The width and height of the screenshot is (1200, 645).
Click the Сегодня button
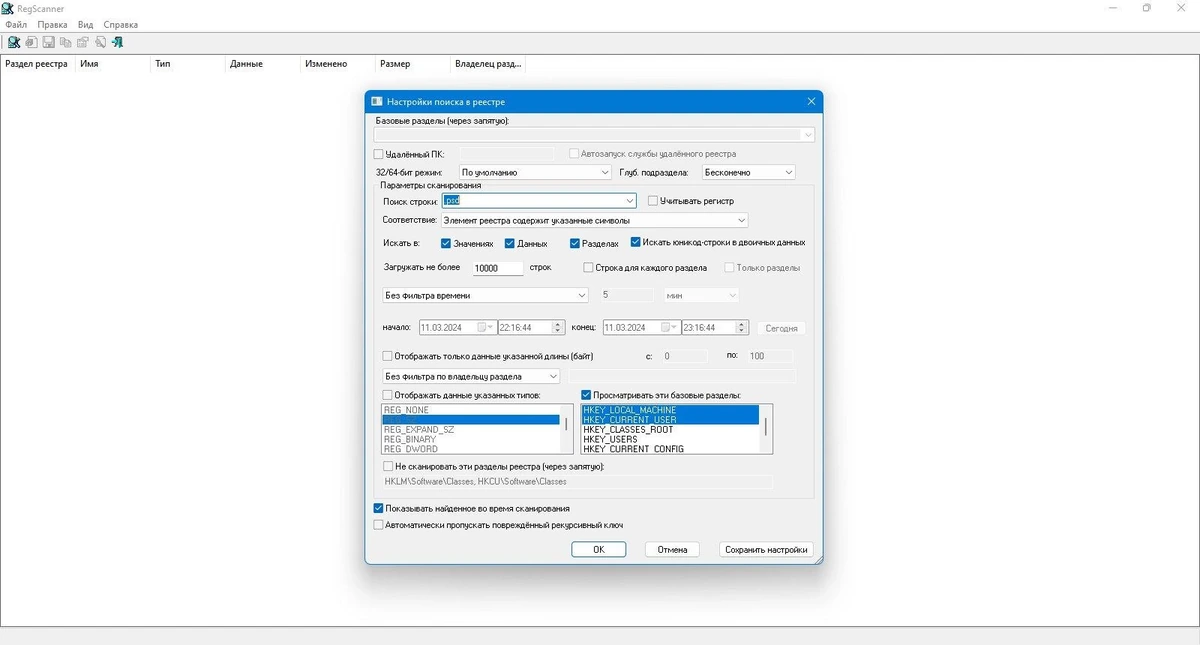pos(781,328)
